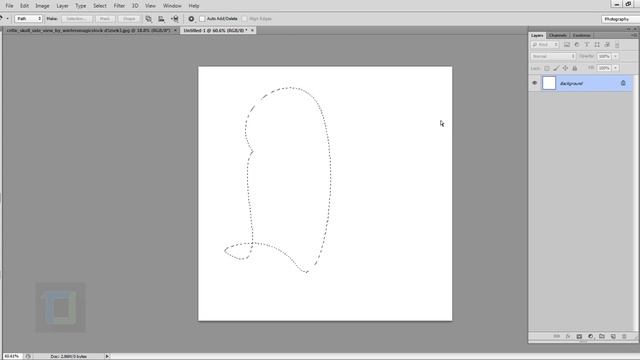Screen dimensions: 640x360
Task: Filter layers by type layers icon
Action: 587,44
